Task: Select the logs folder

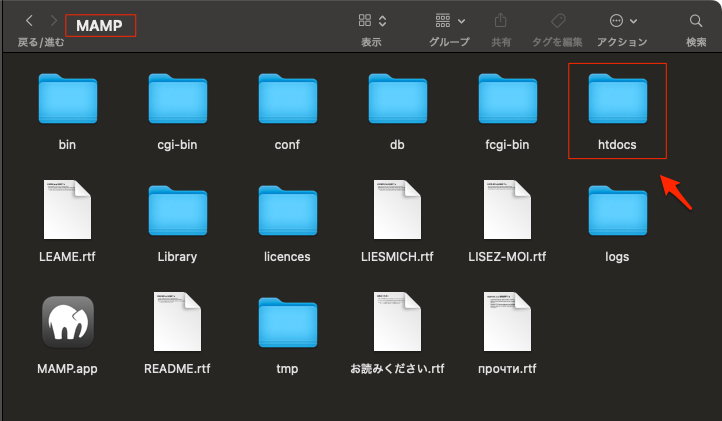Action: (x=617, y=212)
